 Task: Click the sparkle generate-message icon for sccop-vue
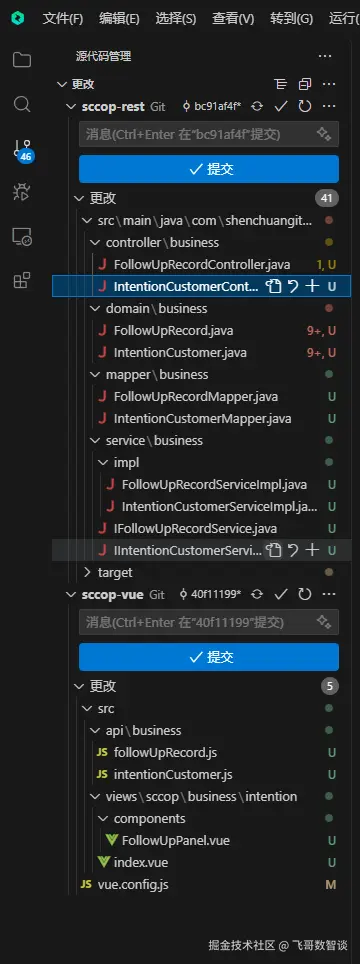(x=324, y=622)
